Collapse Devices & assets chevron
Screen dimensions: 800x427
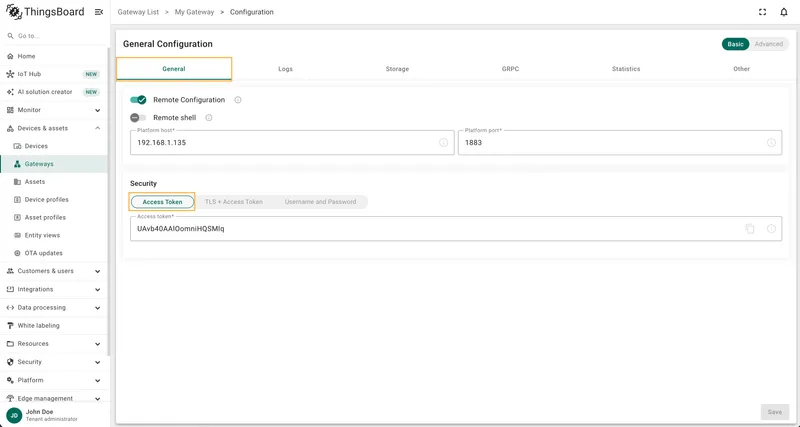pos(97,129)
